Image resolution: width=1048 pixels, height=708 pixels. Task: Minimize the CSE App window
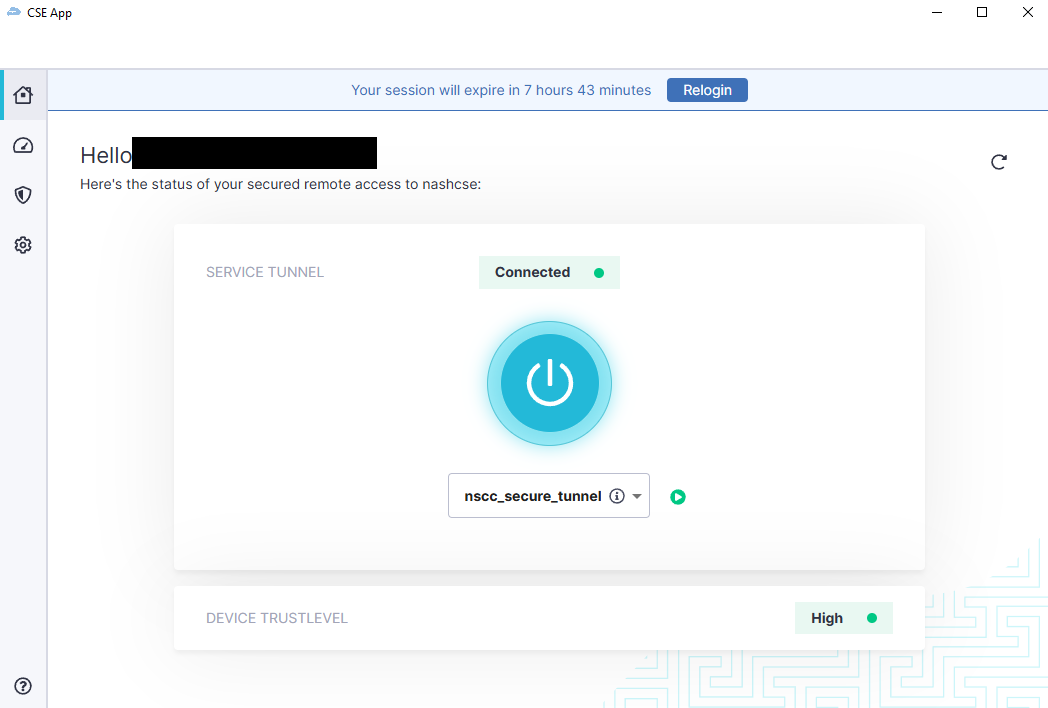[936, 13]
